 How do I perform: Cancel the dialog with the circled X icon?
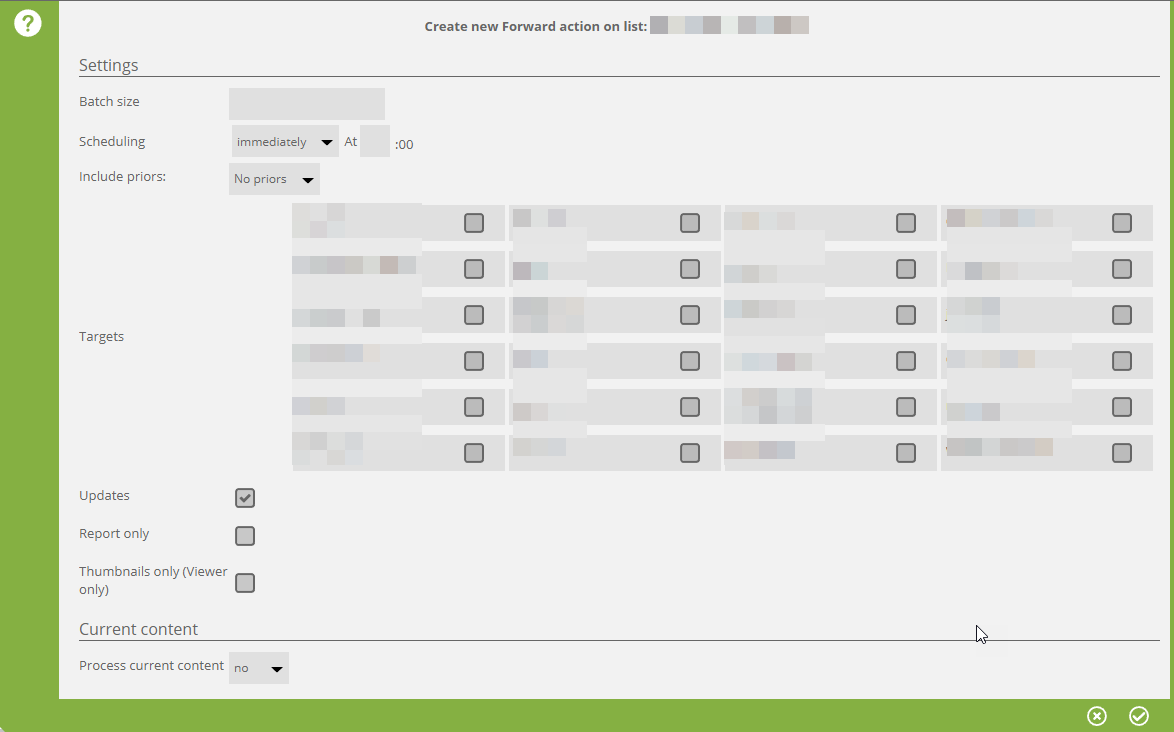(x=1097, y=716)
